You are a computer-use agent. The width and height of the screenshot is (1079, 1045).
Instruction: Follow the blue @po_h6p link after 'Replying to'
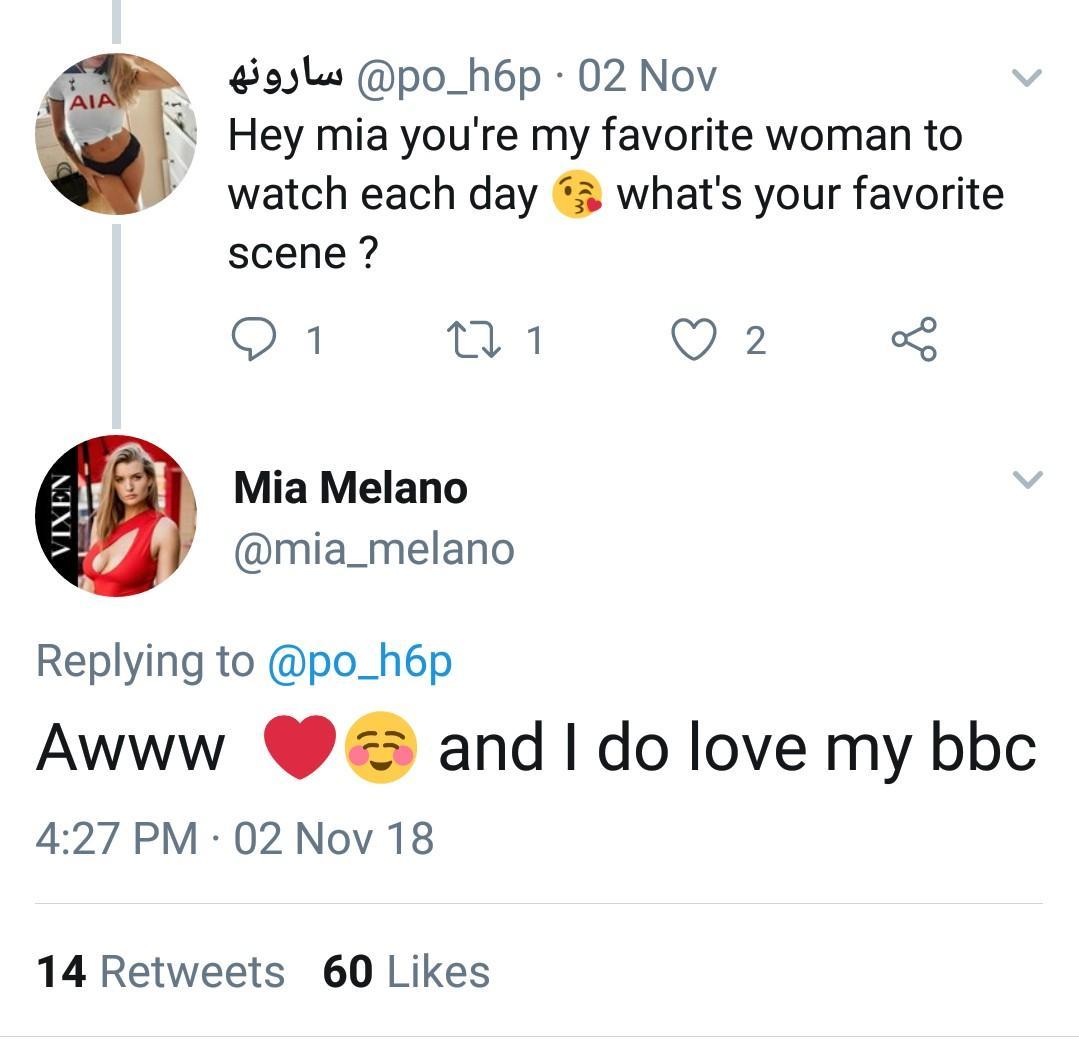(x=359, y=662)
